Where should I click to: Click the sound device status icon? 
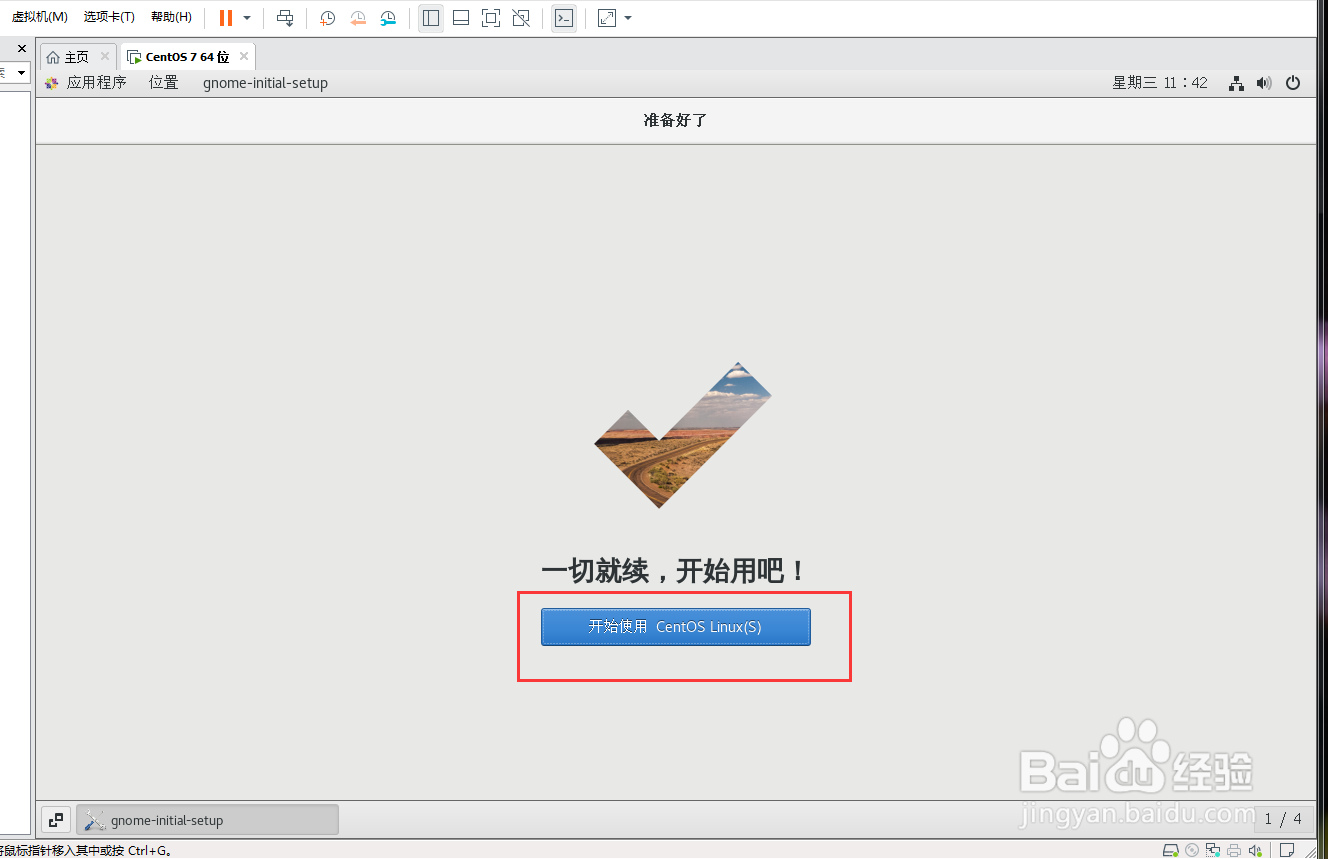pyautogui.click(x=1256, y=849)
